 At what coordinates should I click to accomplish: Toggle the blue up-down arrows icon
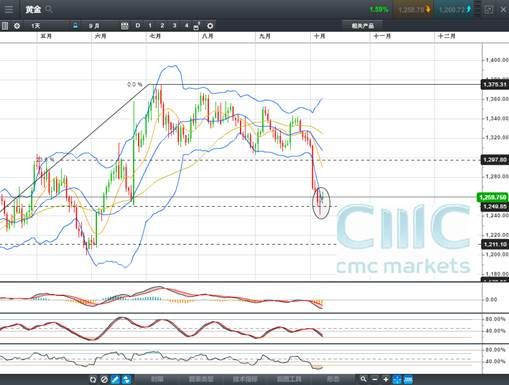coord(126,379)
